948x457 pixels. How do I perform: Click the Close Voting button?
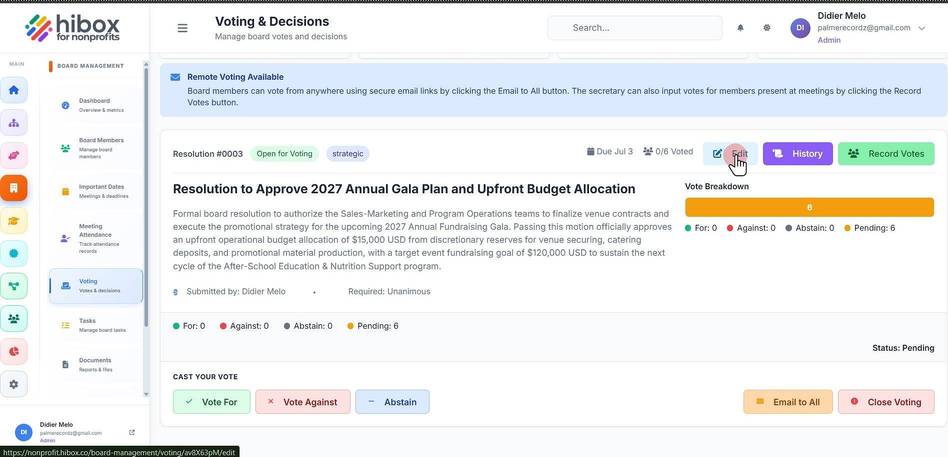point(886,402)
